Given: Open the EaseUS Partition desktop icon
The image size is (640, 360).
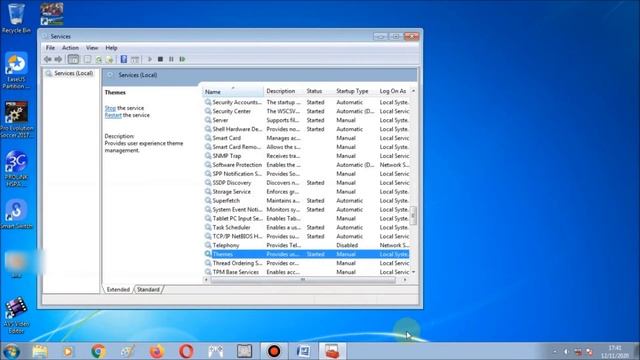Looking at the screenshot, I should (x=16, y=70).
